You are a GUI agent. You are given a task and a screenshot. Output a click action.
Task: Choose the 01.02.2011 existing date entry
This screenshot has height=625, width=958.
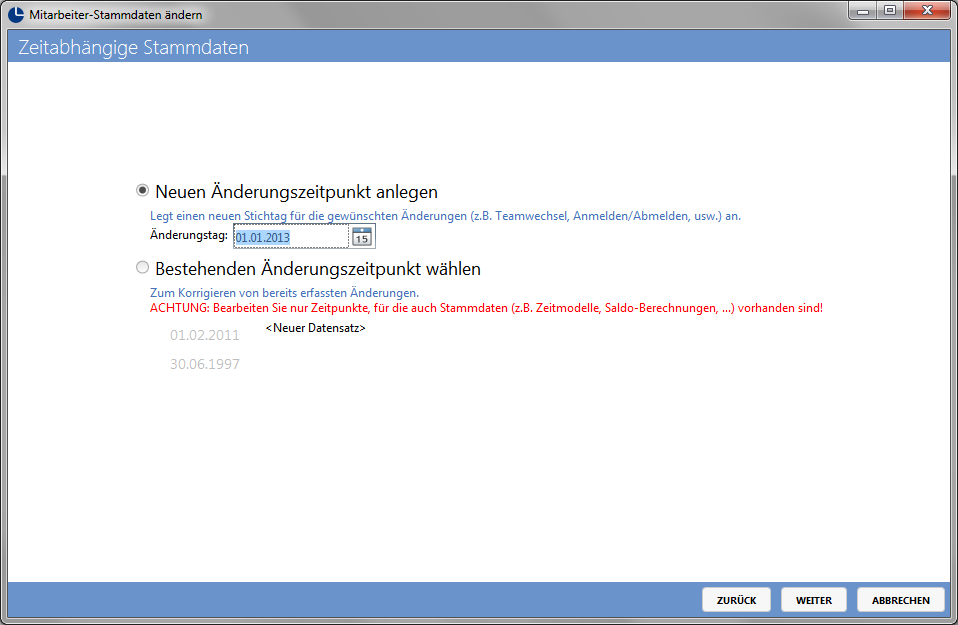click(x=205, y=335)
